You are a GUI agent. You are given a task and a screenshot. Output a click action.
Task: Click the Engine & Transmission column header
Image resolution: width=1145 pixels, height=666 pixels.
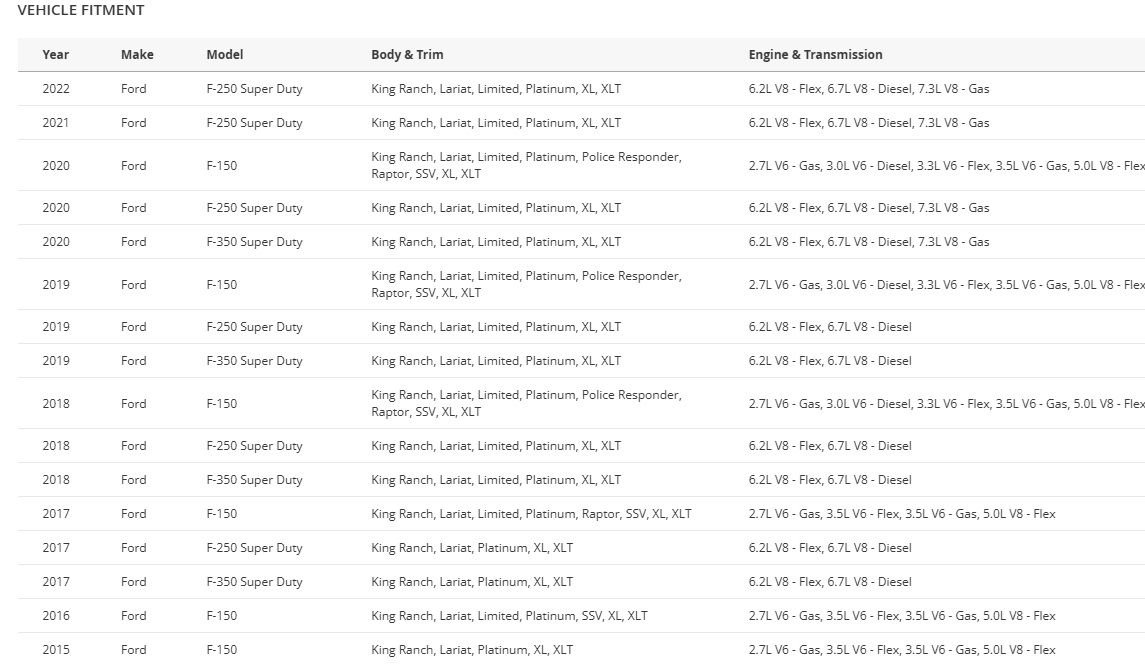pos(816,55)
